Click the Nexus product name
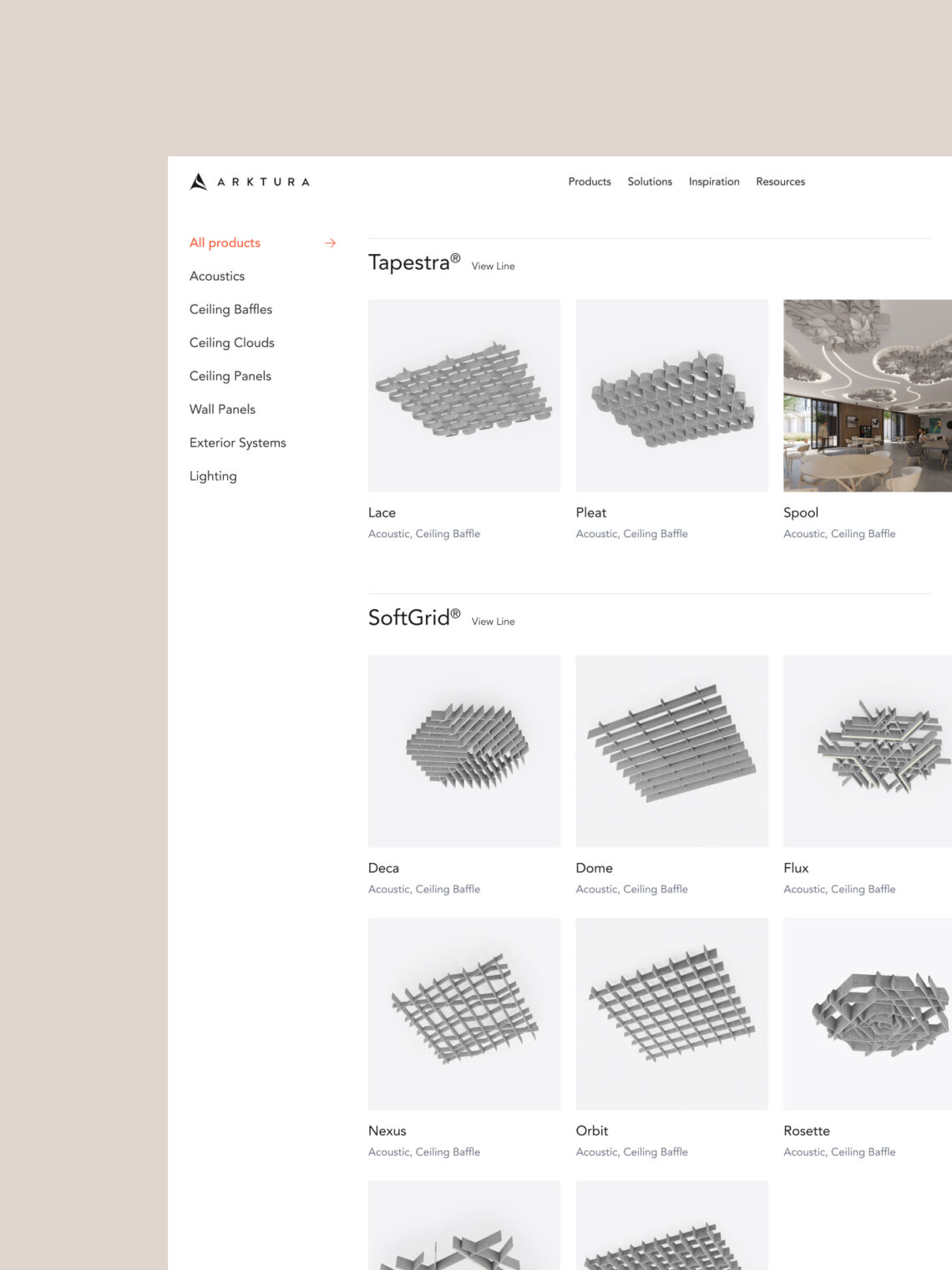952x1270 pixels. coord(387,1131)
